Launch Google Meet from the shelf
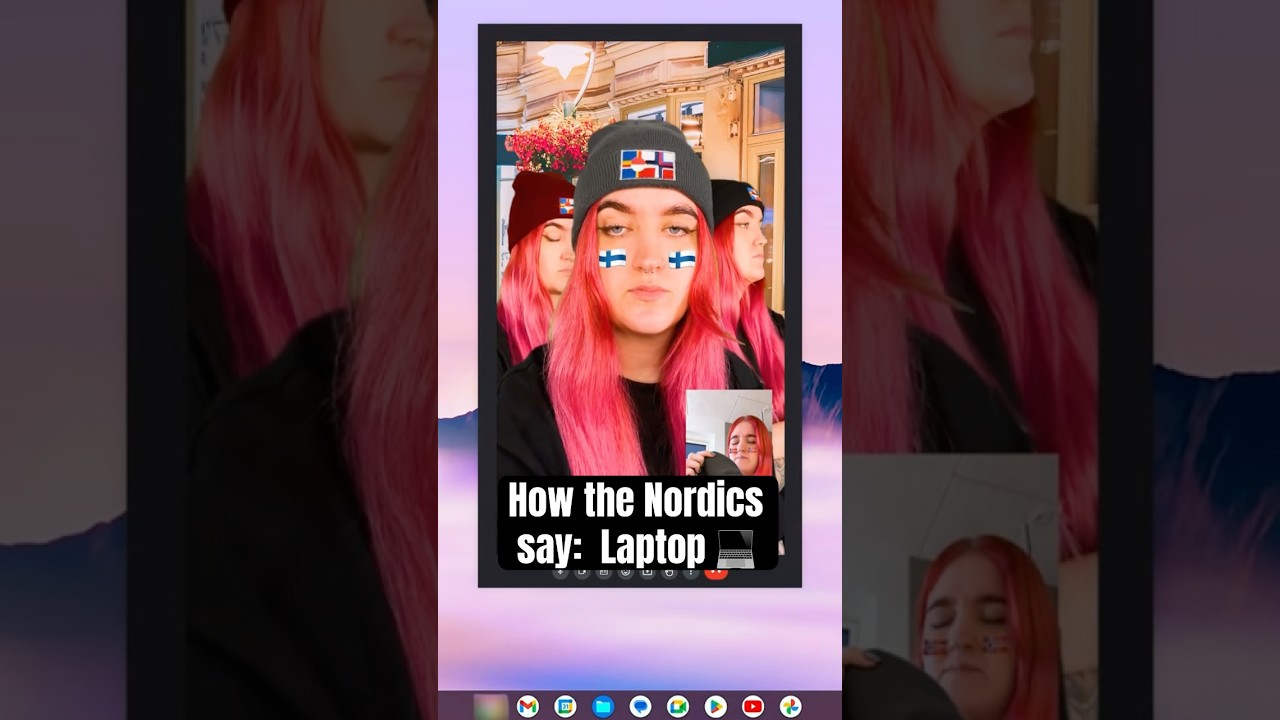The width and height of the screenshot is (1280, 720). tap(678, 706)
